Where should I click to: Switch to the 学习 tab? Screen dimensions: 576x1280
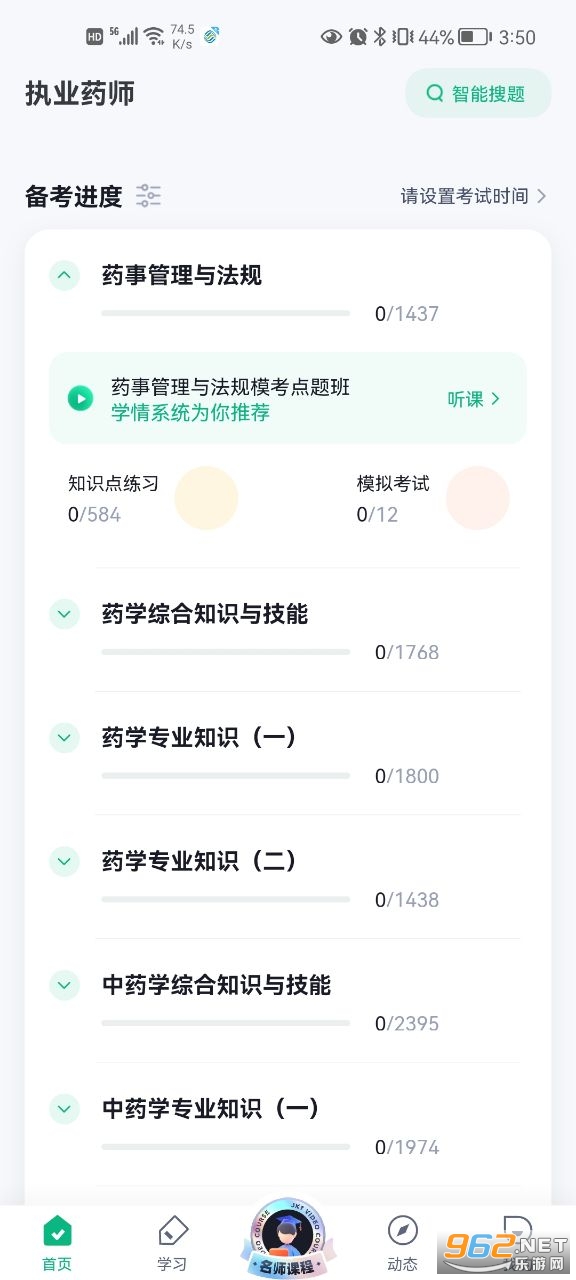click(x=172, y=1243)
